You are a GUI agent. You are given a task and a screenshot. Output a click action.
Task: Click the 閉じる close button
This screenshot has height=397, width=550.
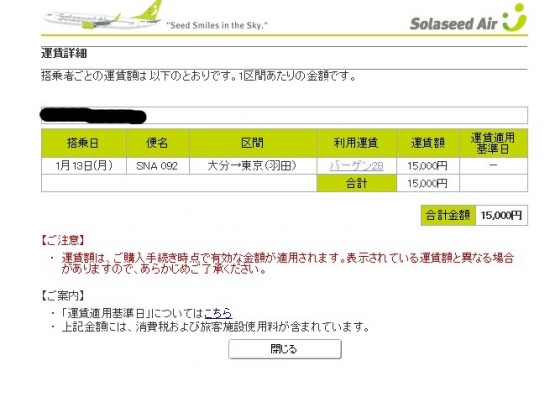pyautogui.click(x=284, y=349)
